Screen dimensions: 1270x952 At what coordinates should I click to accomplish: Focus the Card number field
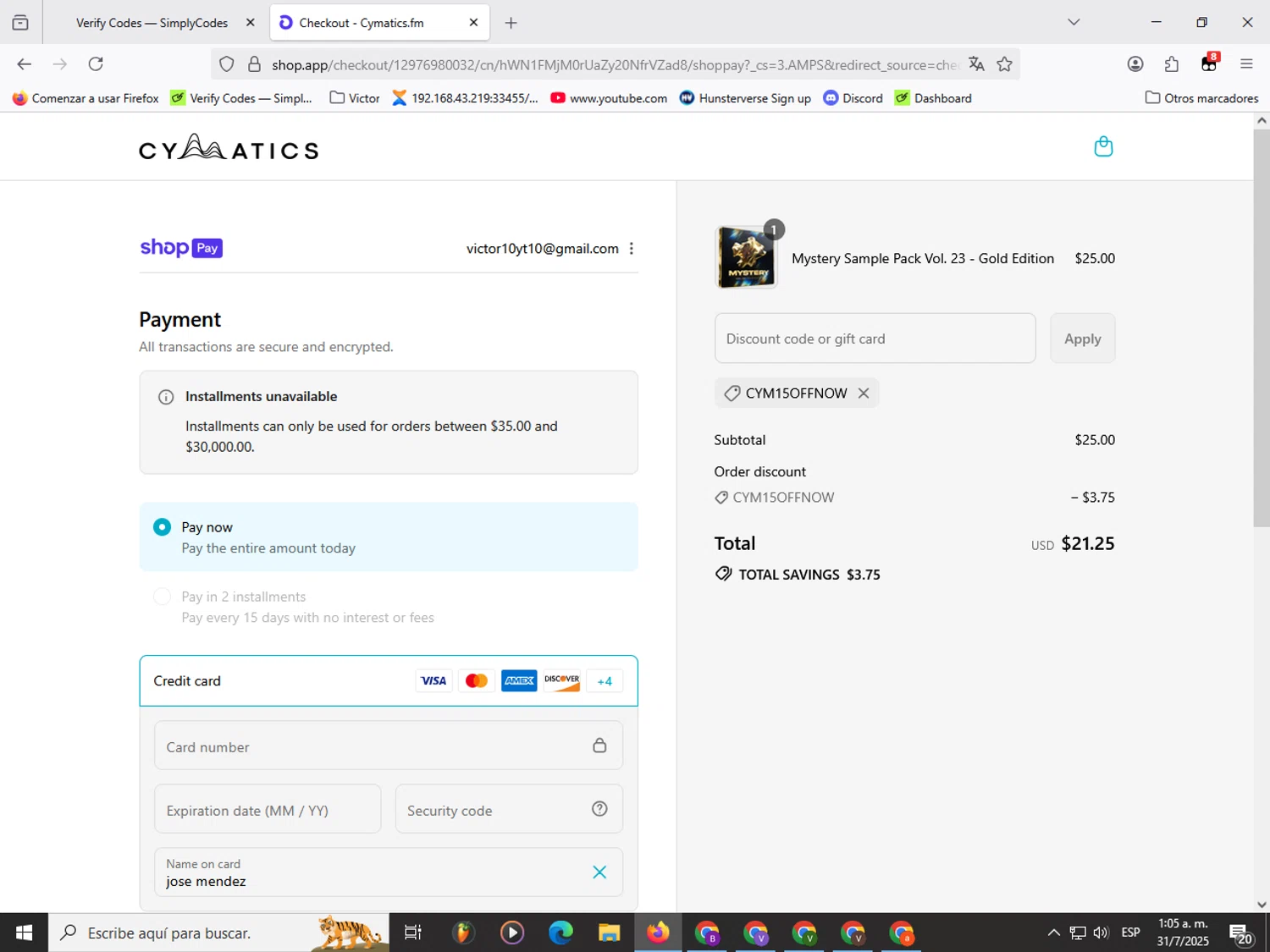click(389, 746)
